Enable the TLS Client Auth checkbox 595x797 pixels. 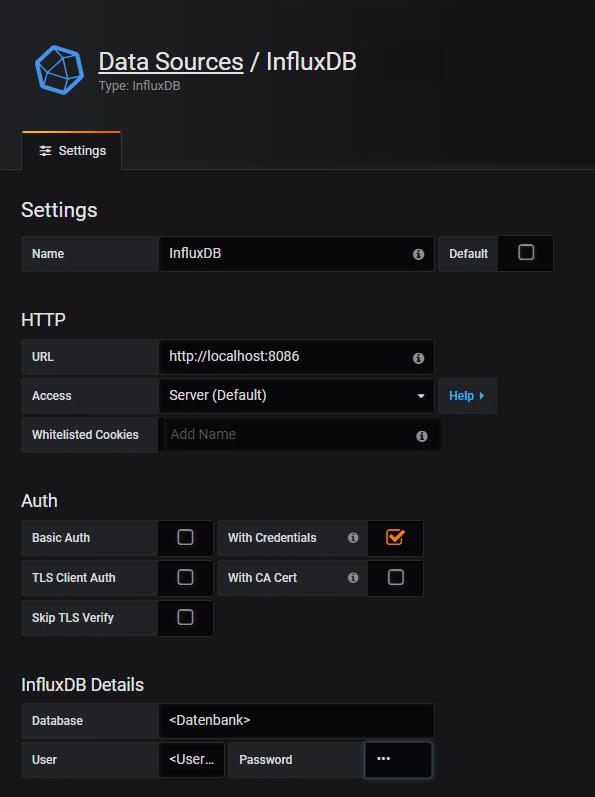click(x=185, y=577)
